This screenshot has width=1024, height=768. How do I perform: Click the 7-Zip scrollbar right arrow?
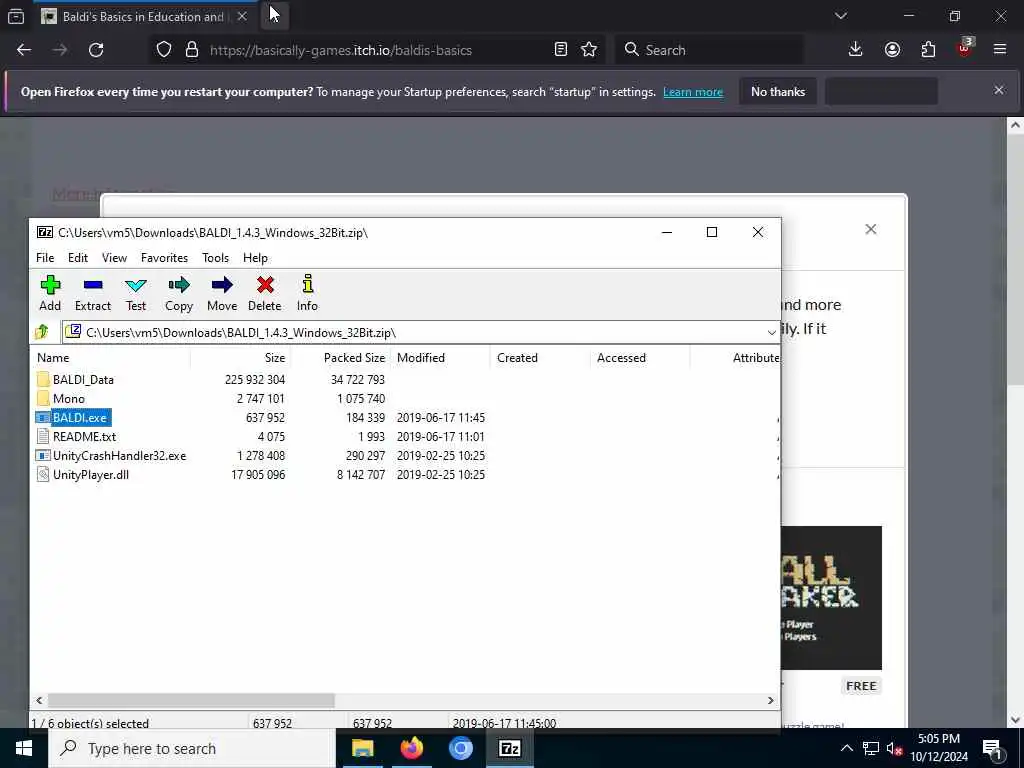point(771,700)
